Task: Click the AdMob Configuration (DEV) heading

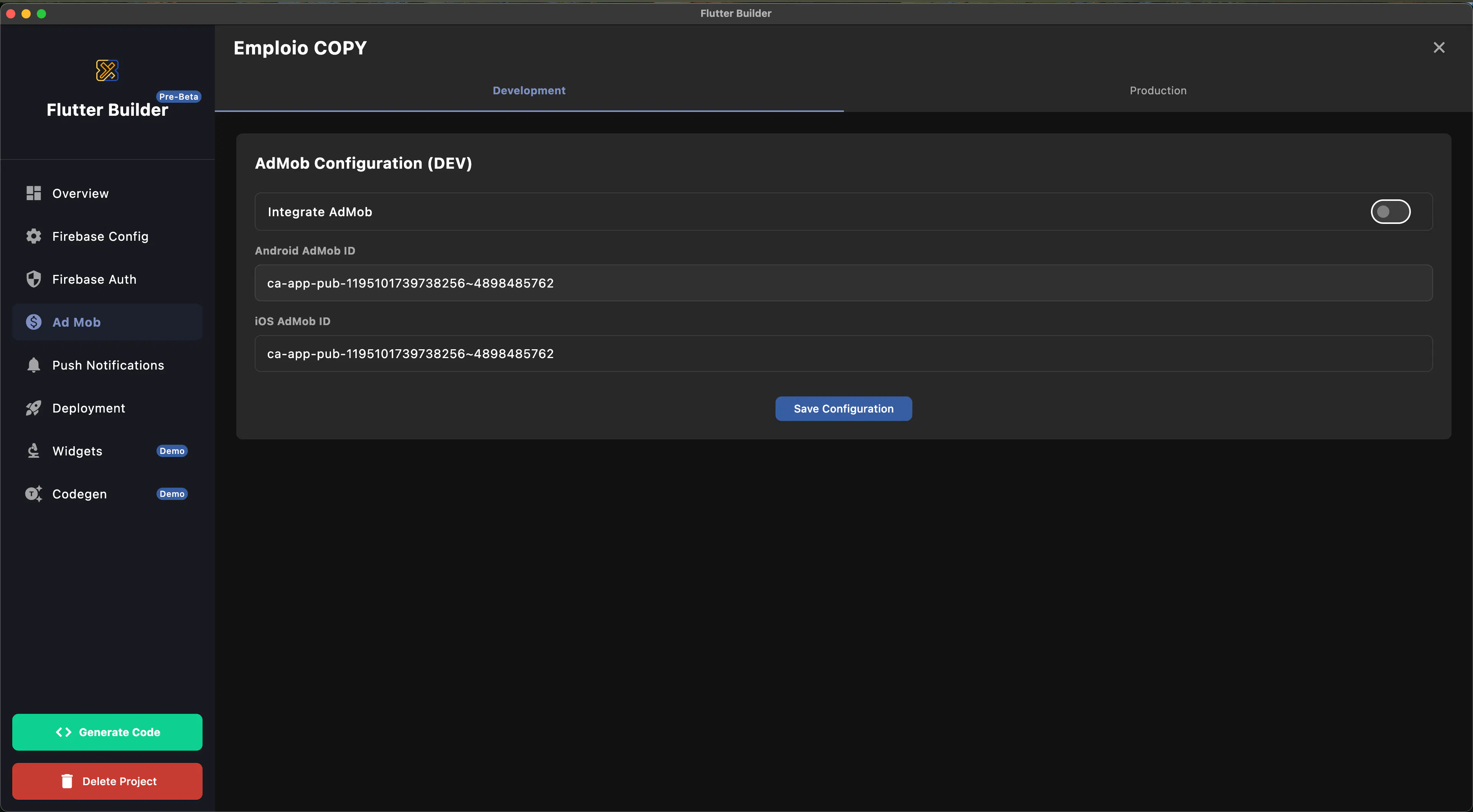Action: click(x=364, y=163)
